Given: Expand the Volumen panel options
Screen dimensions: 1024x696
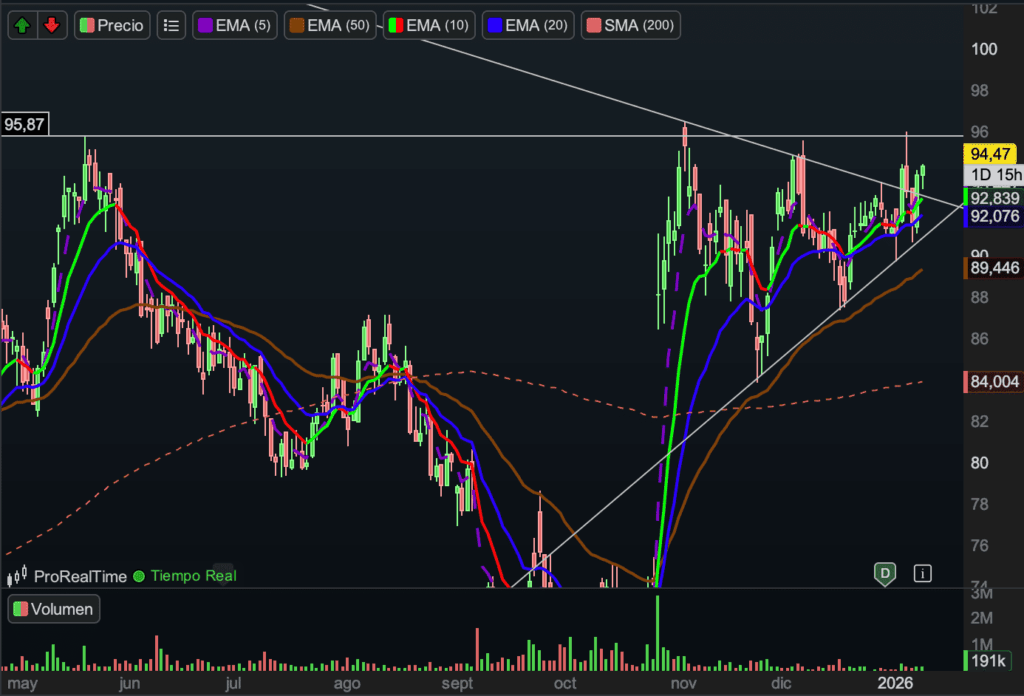Looking at the screenshot, I should 54,609.
